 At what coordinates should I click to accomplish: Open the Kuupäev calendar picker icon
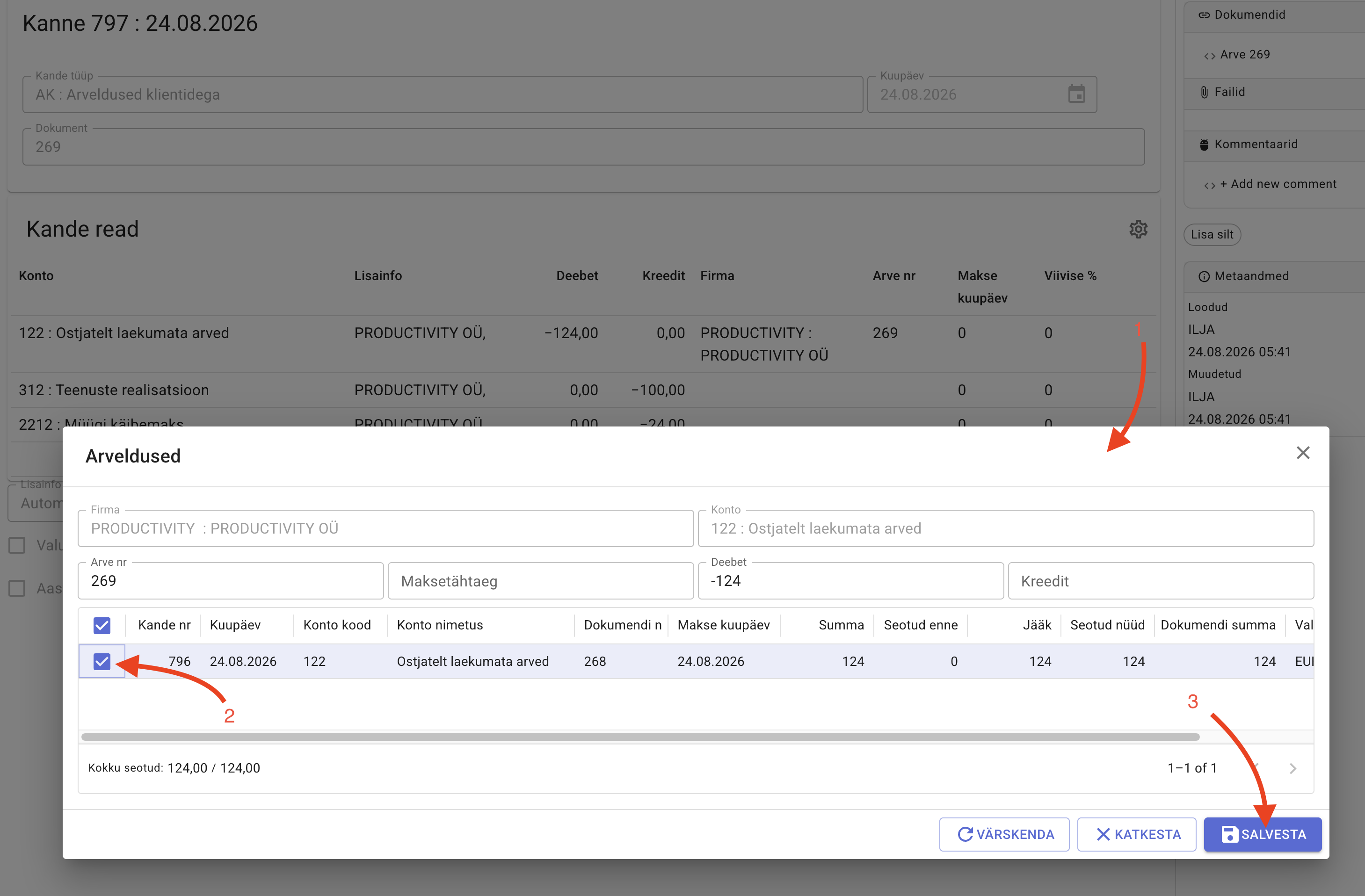(x=1076, y=94)
